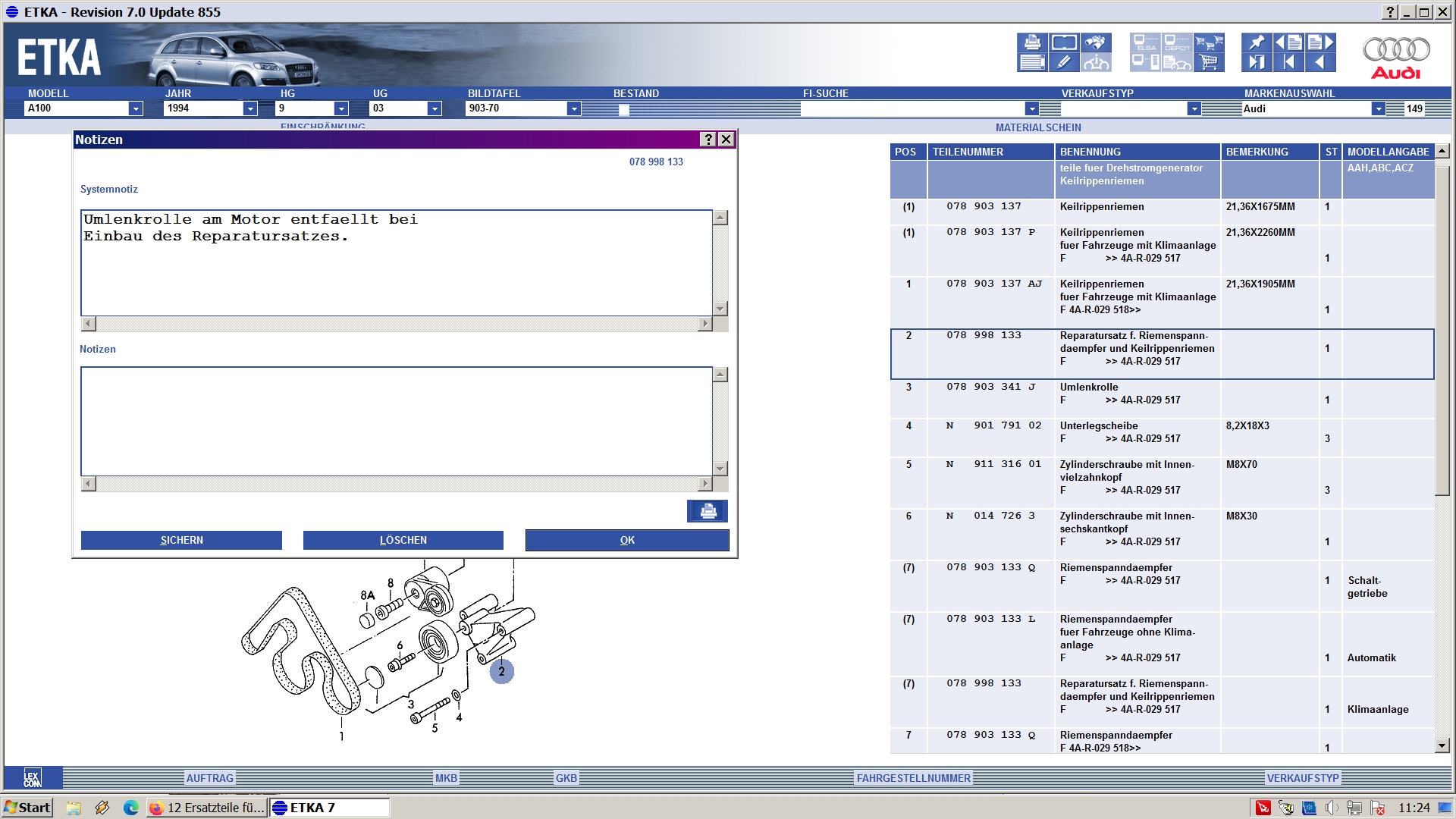The image size is (1456, 819).
Task: Click the printer icon in top toolbar
Action: pyautogui.click(x=1032, y=42)
